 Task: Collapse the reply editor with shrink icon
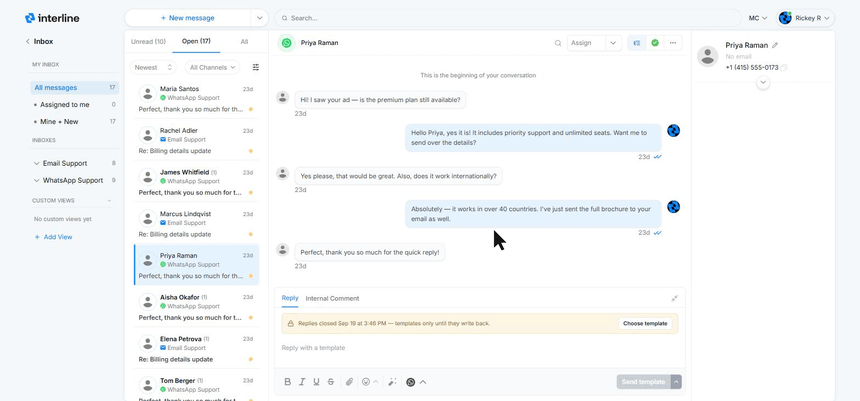pyautogui.click(x=674, y=298)
